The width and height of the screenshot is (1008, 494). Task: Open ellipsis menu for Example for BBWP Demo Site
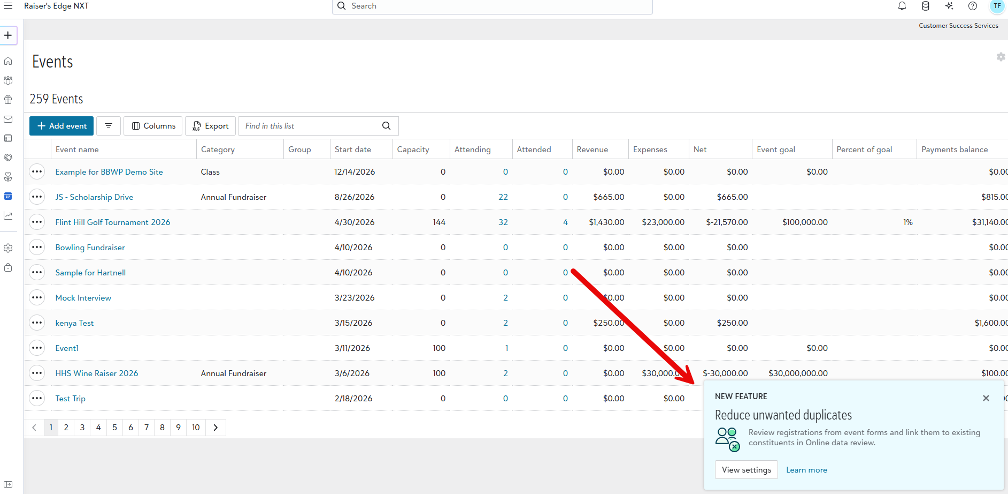click(x=37, y=172)
